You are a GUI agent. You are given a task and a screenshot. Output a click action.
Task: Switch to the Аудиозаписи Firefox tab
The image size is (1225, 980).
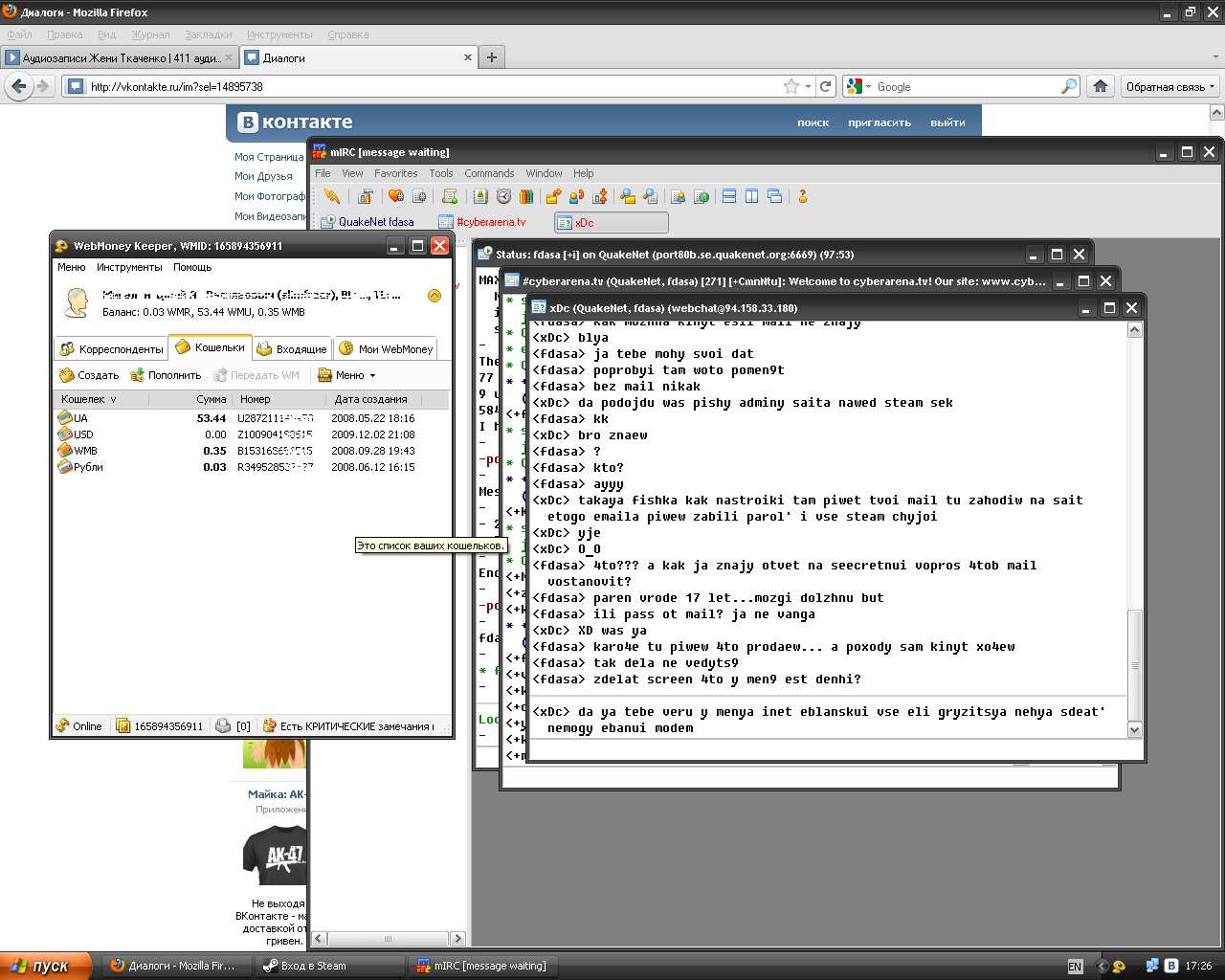(x=119, y=57)
